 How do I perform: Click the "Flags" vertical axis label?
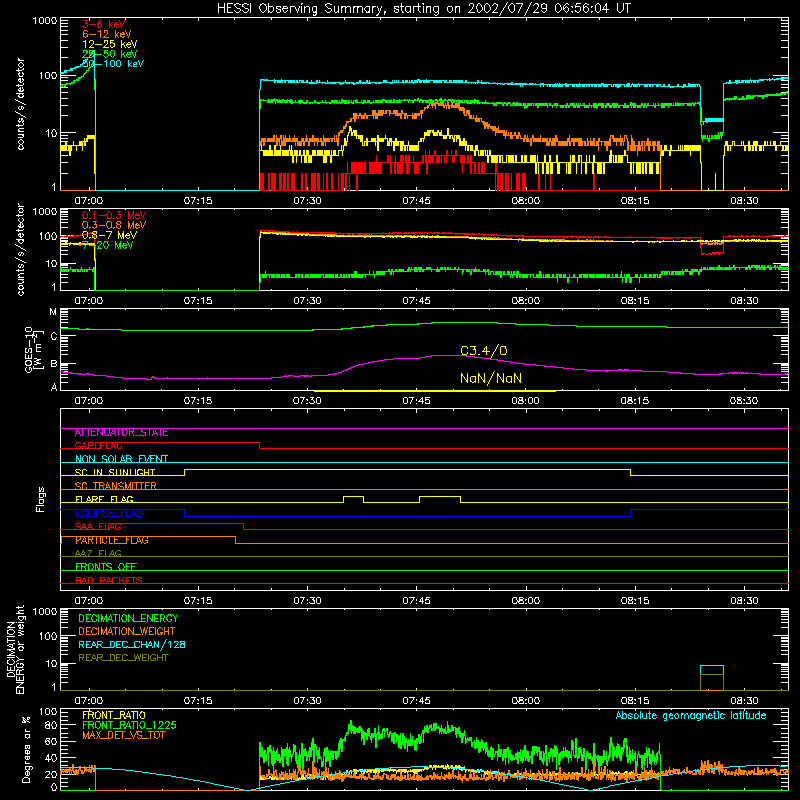41,499
